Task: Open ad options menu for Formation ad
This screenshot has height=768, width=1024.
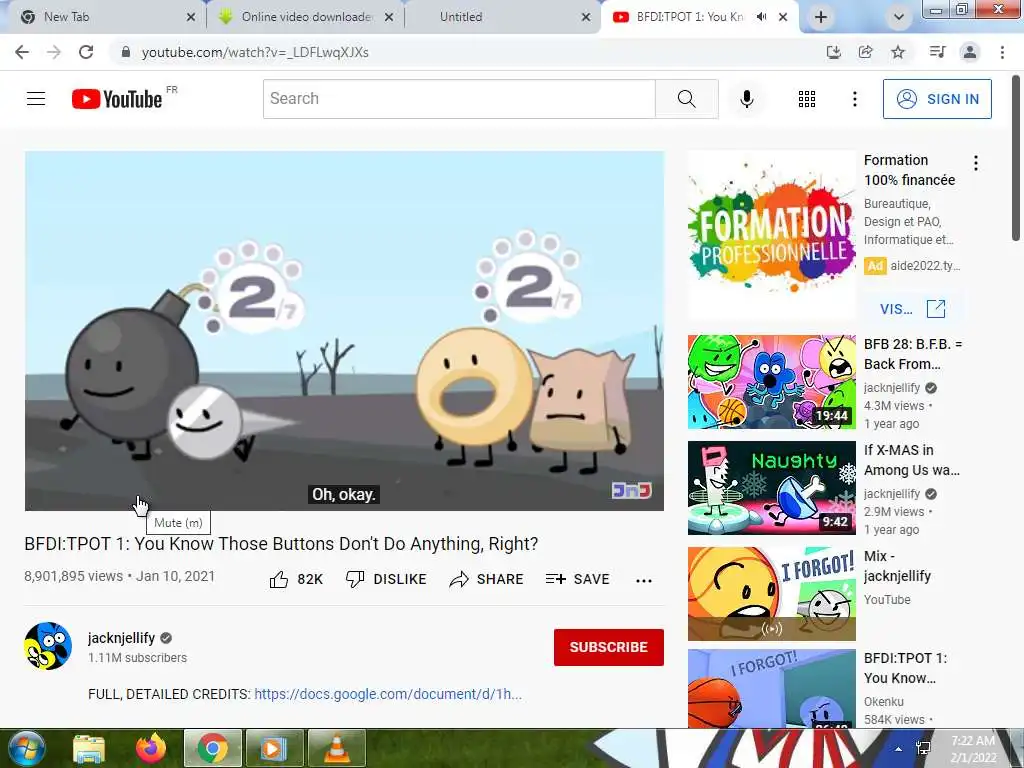Action: coord(976,163)
